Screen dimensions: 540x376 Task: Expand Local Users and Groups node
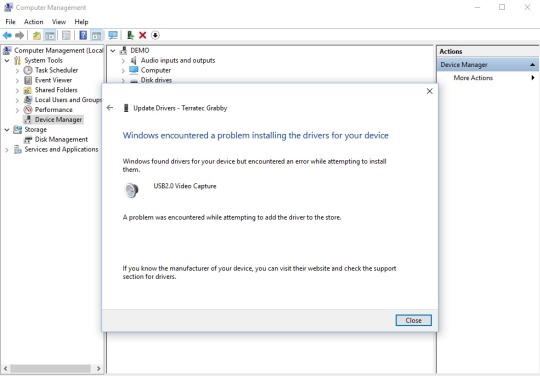point(17,100)
